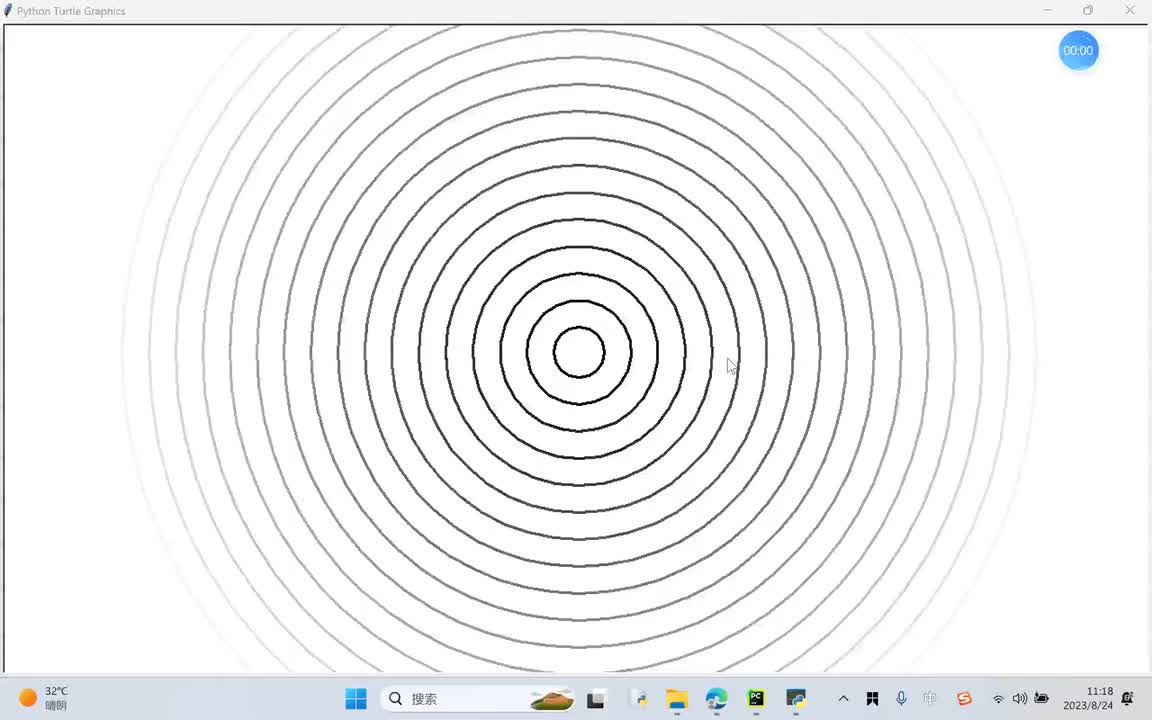Viewport: 1152px width, 720px height.
Task: Open File Explorer from the taskbar
Action: 677,699
